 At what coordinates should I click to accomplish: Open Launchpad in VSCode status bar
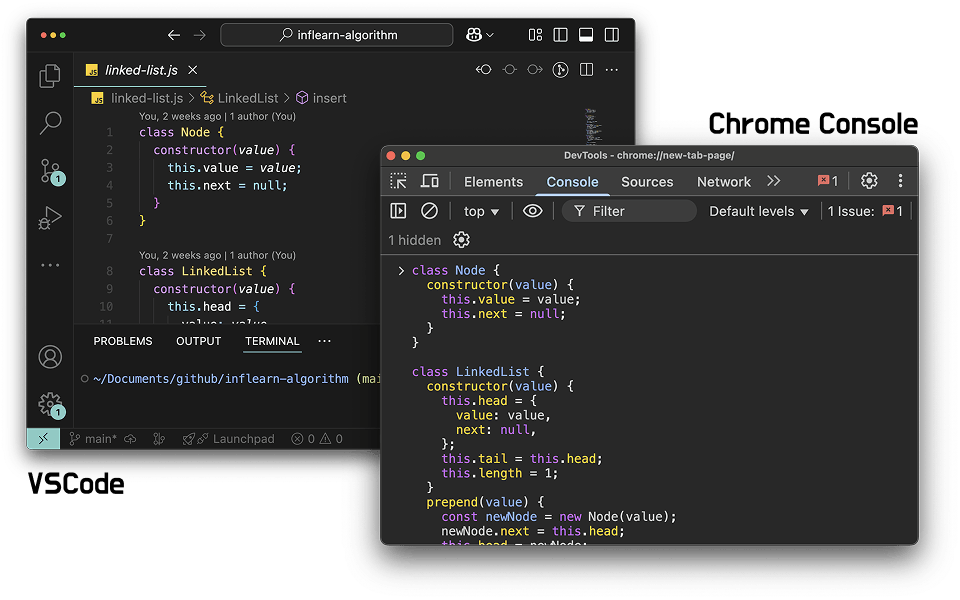(229, 439)
